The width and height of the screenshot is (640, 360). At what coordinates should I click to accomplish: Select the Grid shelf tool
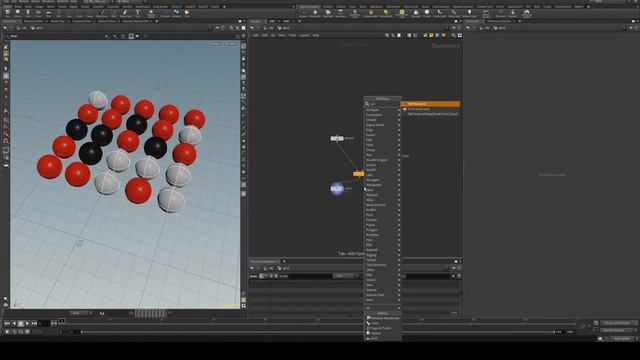(x=49, y=13)
